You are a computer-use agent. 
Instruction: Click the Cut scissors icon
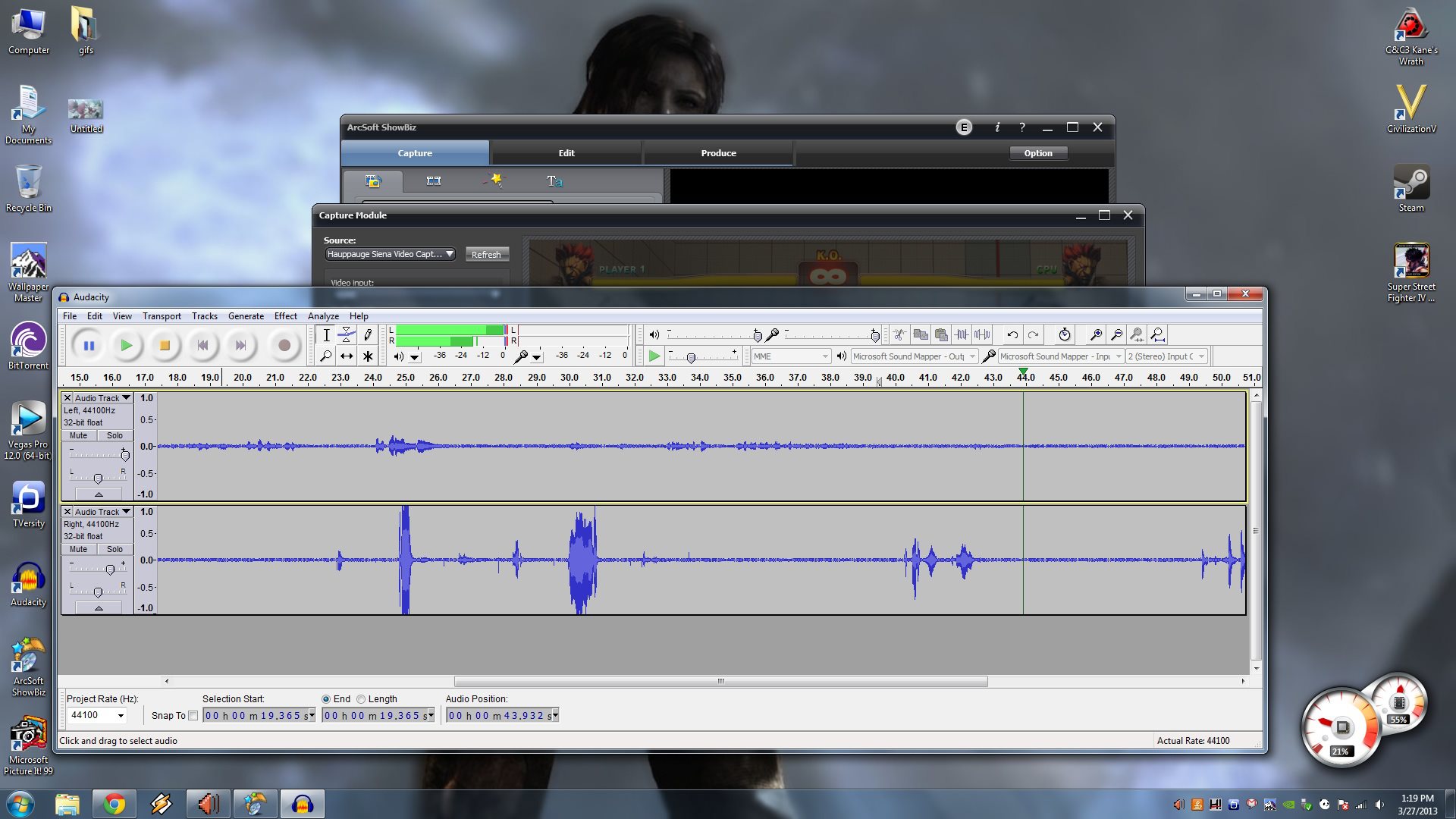(x=899, y=334)
